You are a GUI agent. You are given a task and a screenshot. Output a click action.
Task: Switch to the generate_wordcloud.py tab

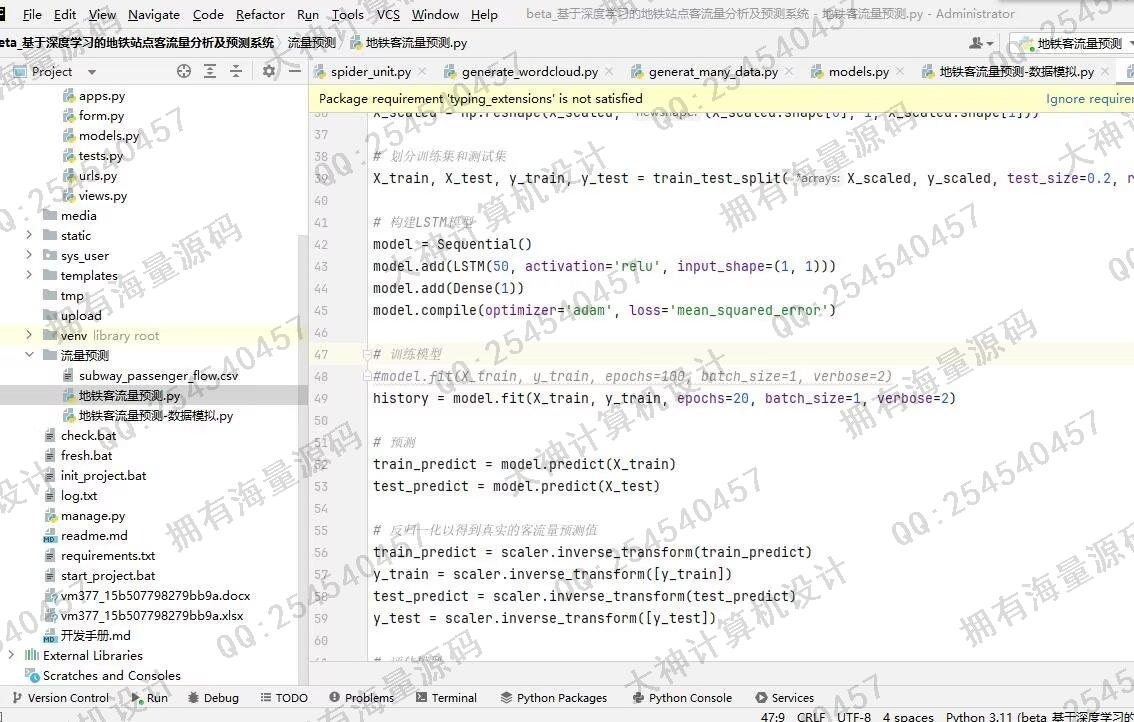point(529,72)
